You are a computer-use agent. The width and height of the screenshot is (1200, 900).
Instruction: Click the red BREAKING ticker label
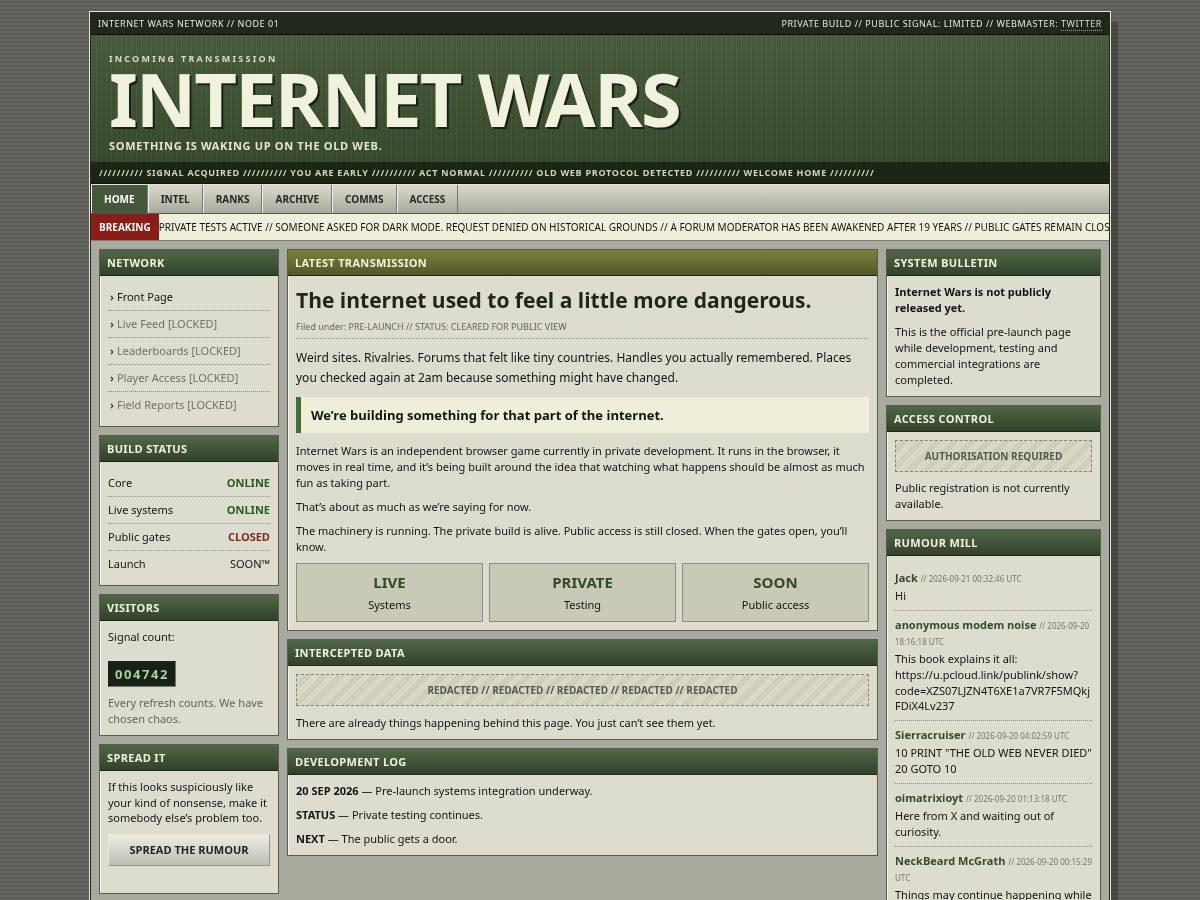125,227
